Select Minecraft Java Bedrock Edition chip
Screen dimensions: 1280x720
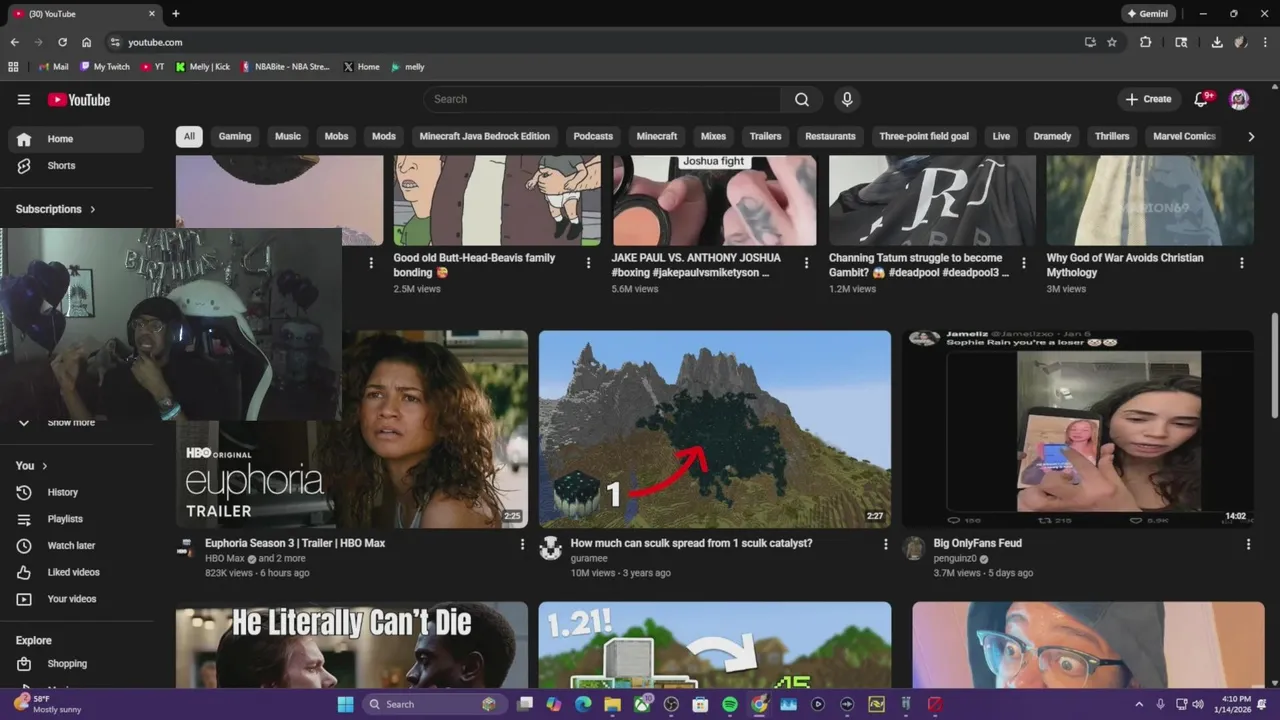[x=485, y=137]
